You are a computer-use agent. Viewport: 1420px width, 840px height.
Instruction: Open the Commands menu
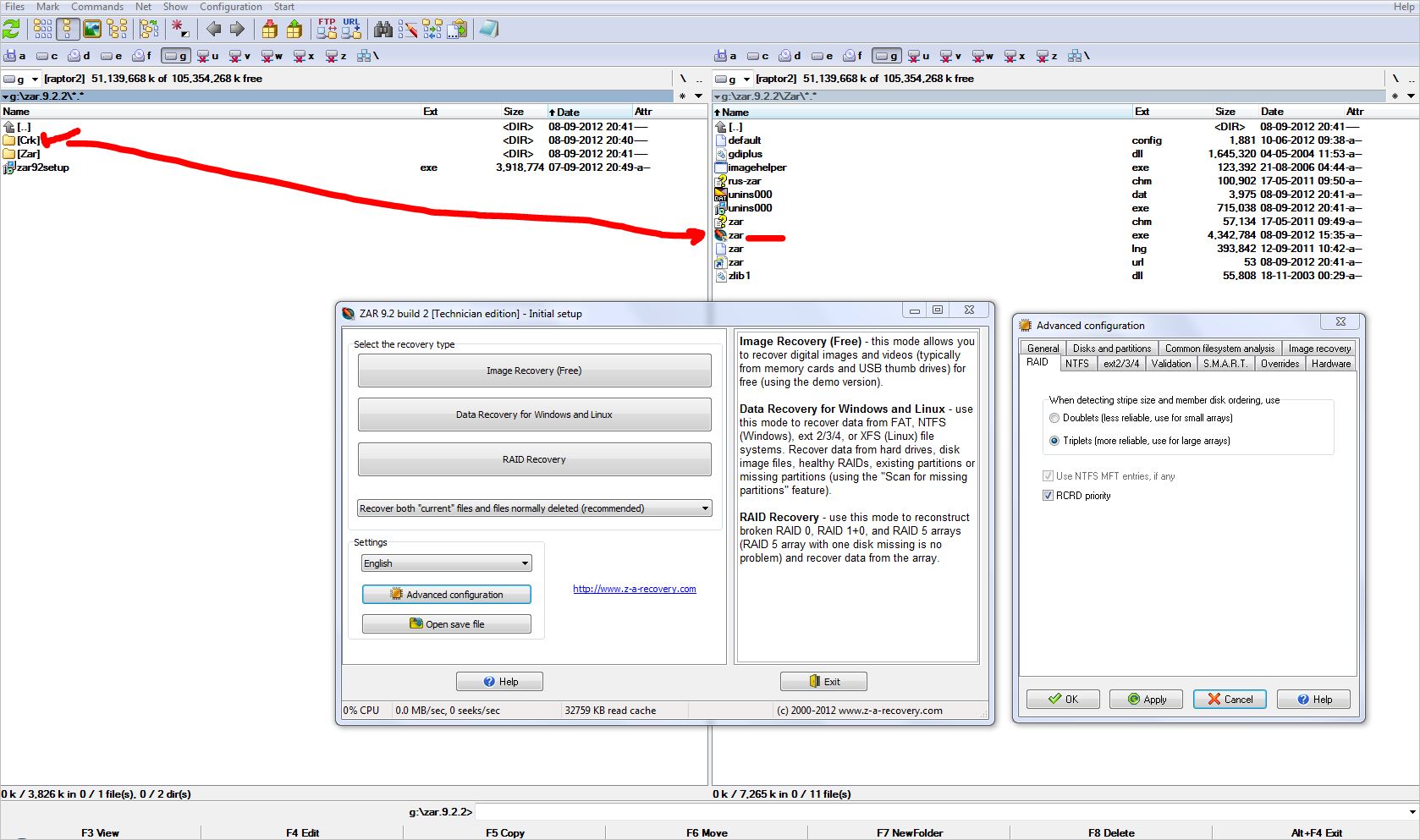97,7
